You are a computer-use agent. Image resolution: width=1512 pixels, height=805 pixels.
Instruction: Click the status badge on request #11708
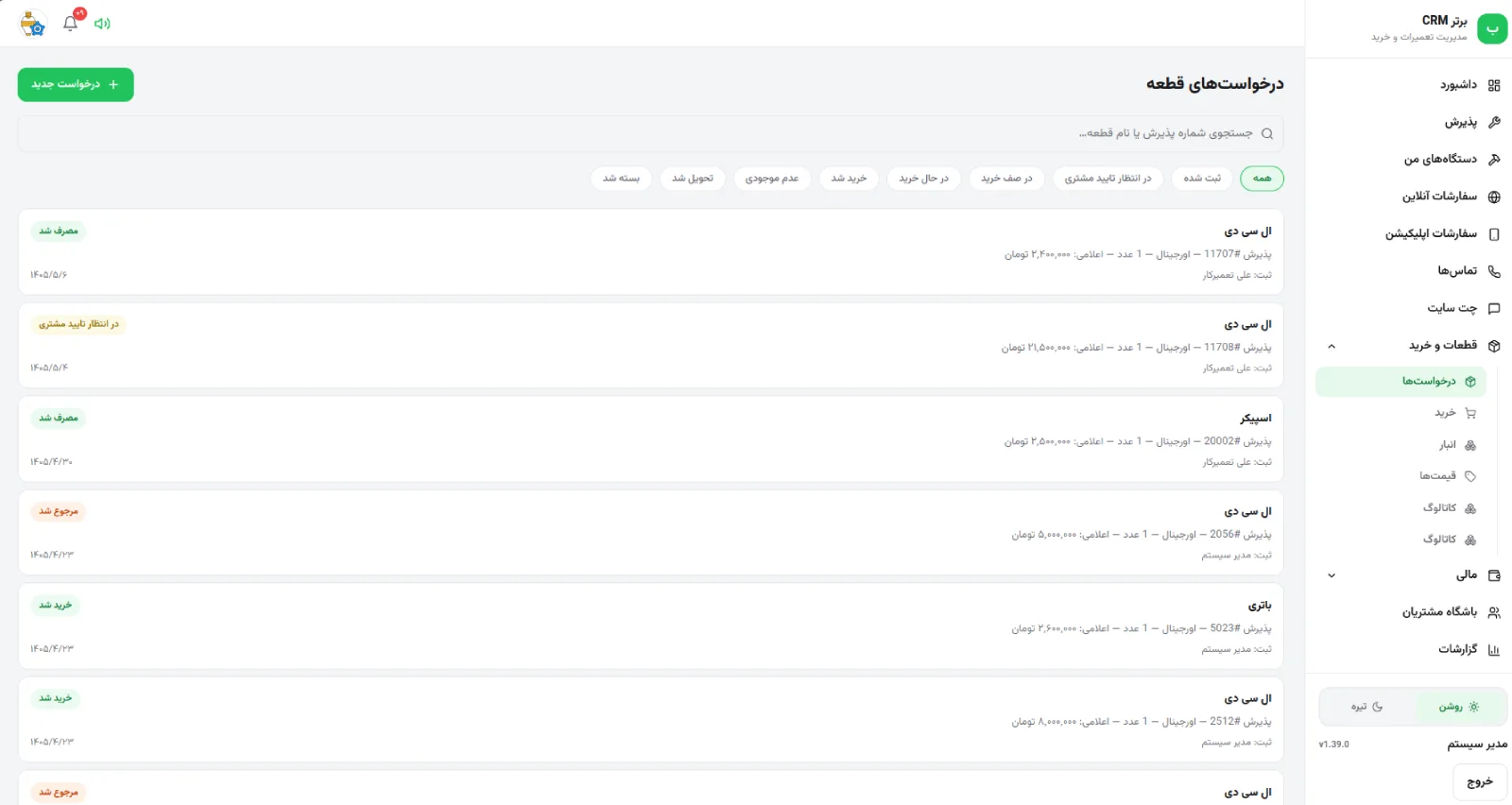click(x=78, y=324)
